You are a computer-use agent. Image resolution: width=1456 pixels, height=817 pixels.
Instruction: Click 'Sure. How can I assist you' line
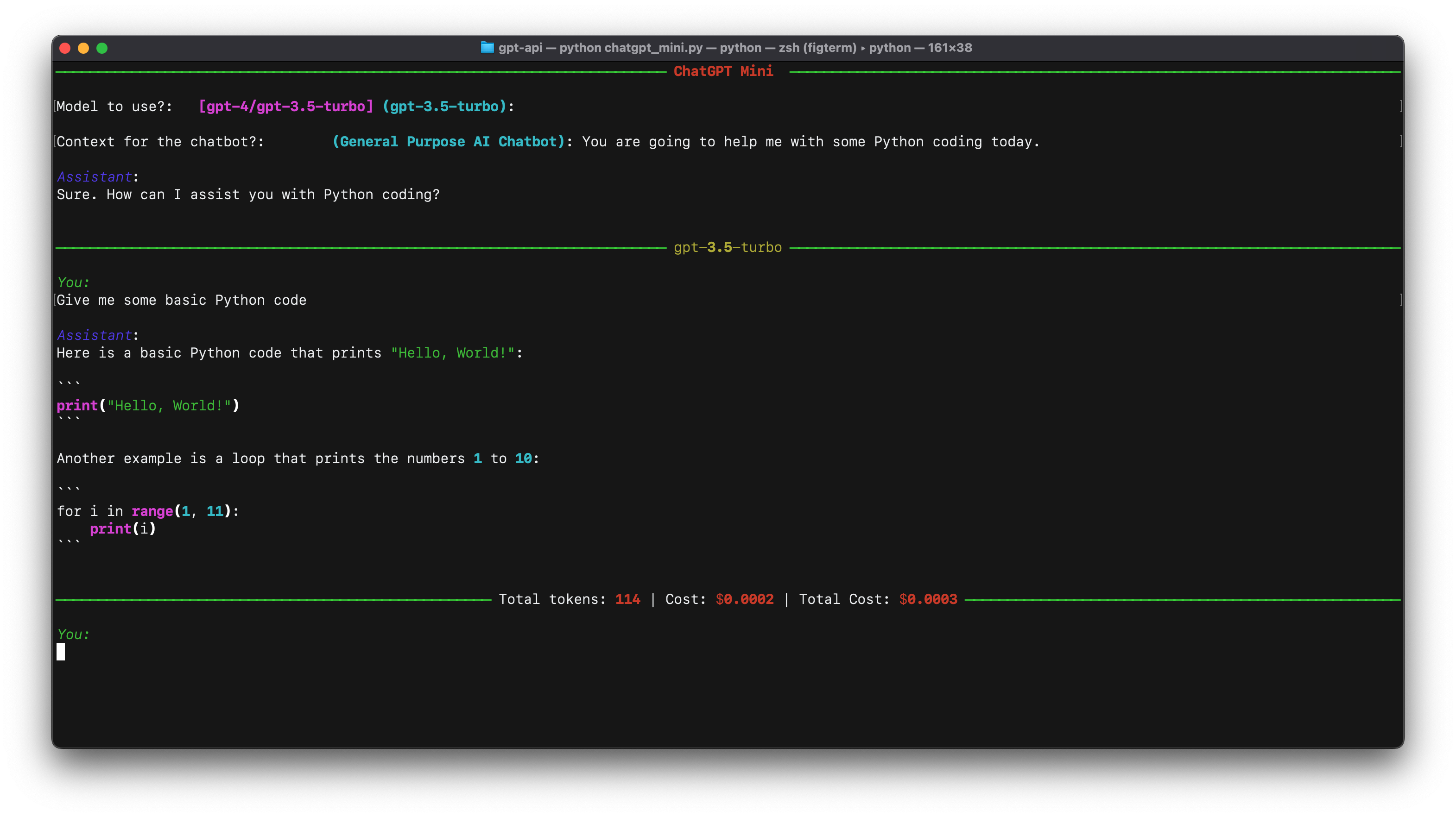pyautogui.click(x=248, y=195)
